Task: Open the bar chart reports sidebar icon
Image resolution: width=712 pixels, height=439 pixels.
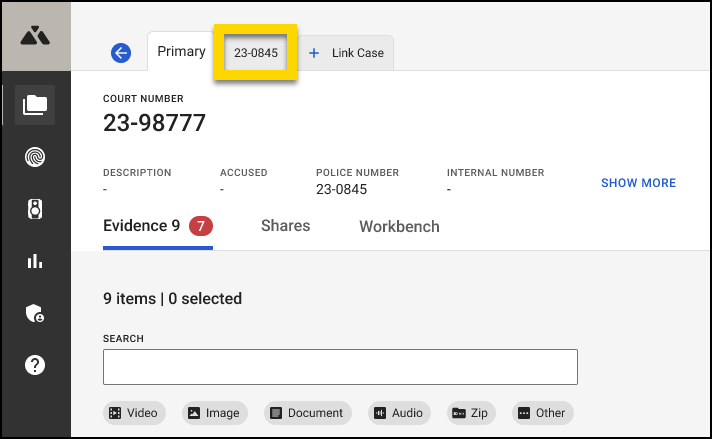Action: 35,261
